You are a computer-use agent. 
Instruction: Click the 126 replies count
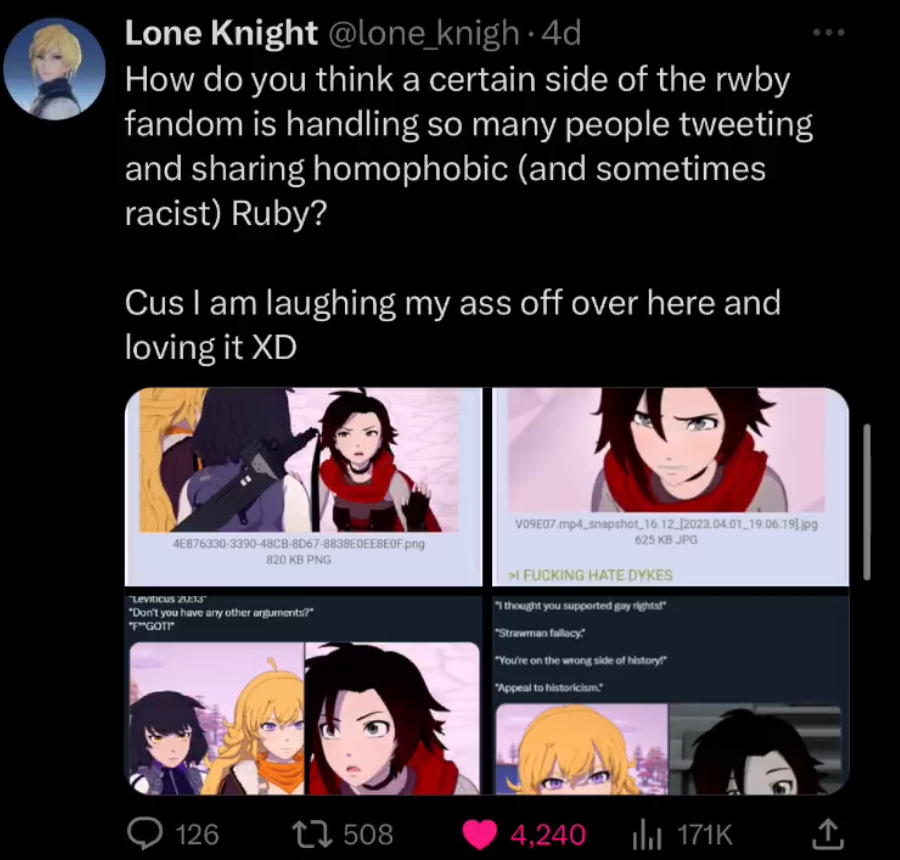click(197, 835)
